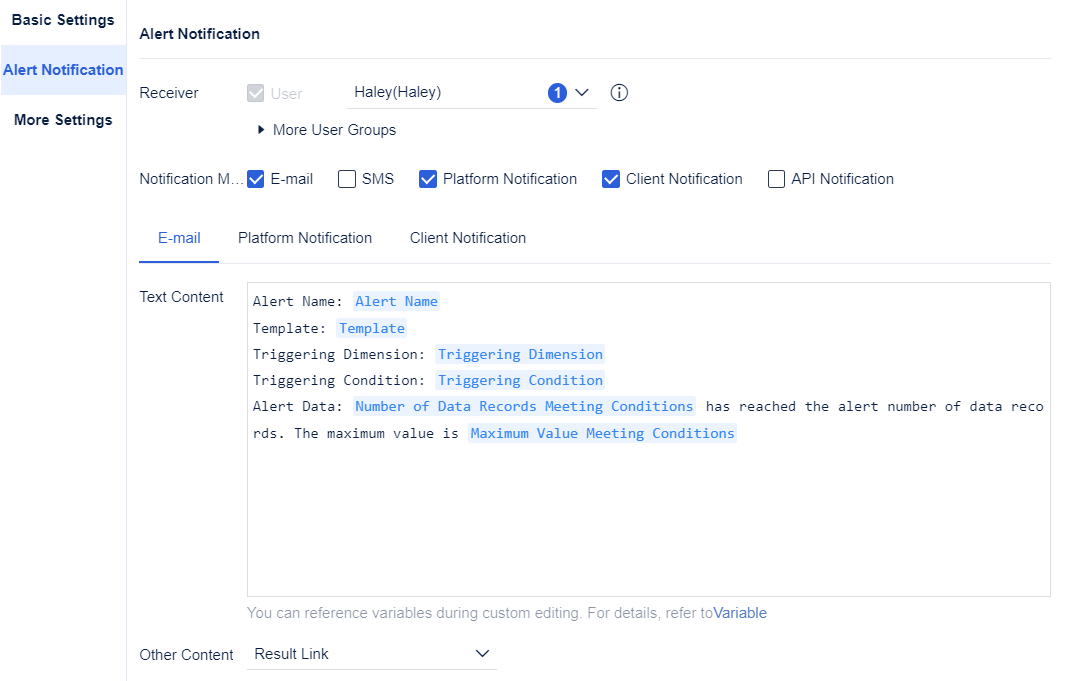Click the Alert Notification page heading

[x=200, y=34]
